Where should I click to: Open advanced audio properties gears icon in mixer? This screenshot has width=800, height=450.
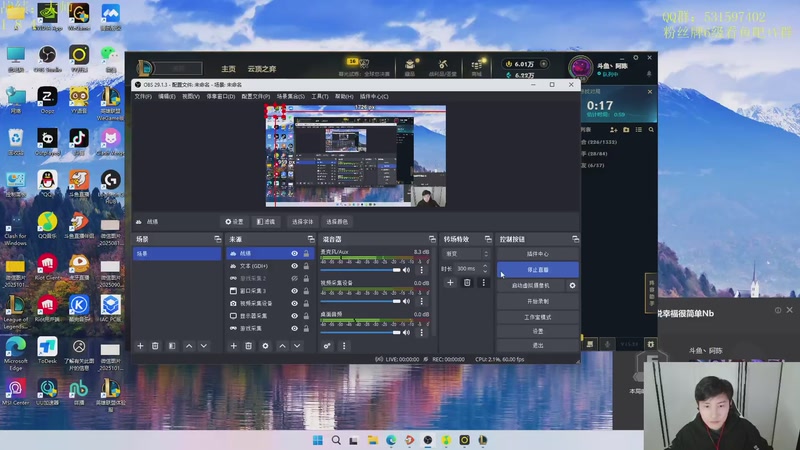(x=327, y=346)
